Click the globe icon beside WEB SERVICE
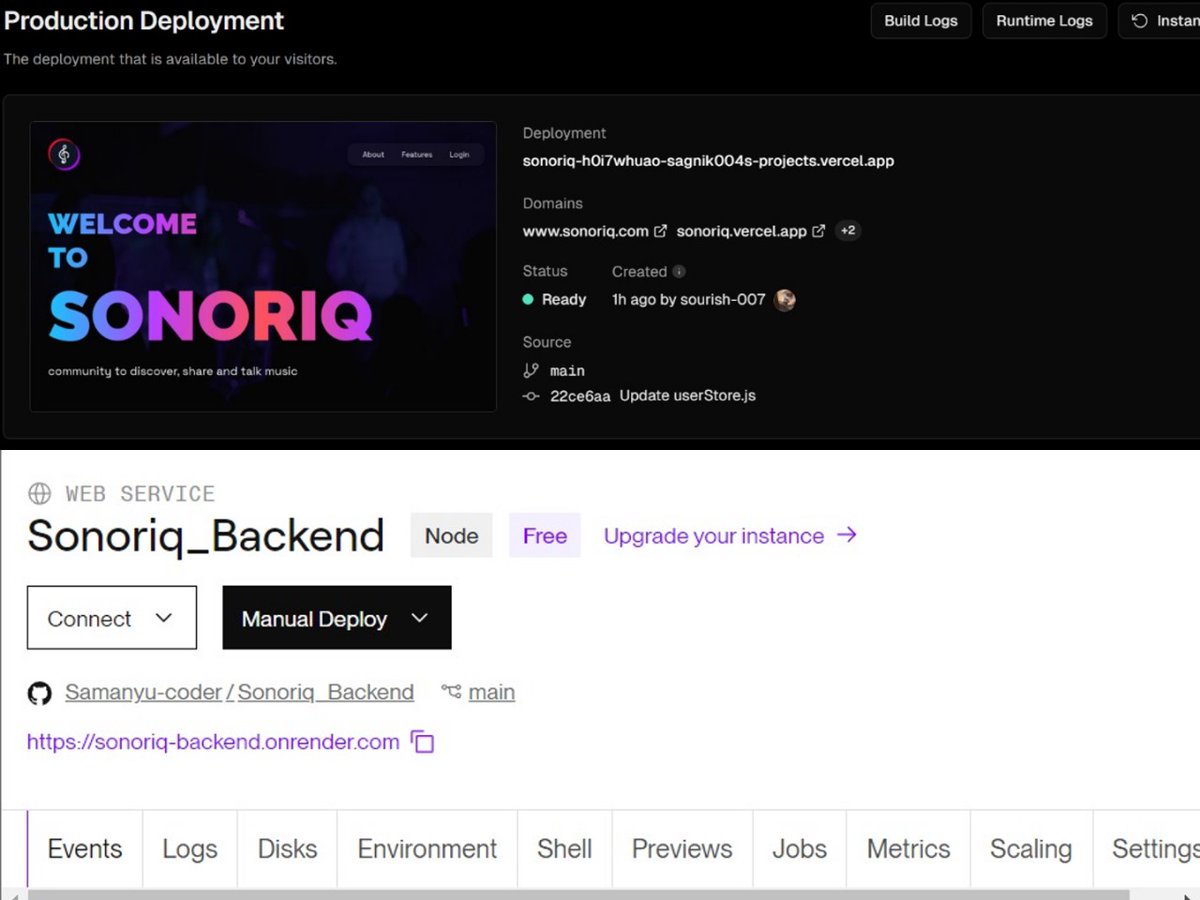Viewport: 1200px width, 900px height. (39, 493)
